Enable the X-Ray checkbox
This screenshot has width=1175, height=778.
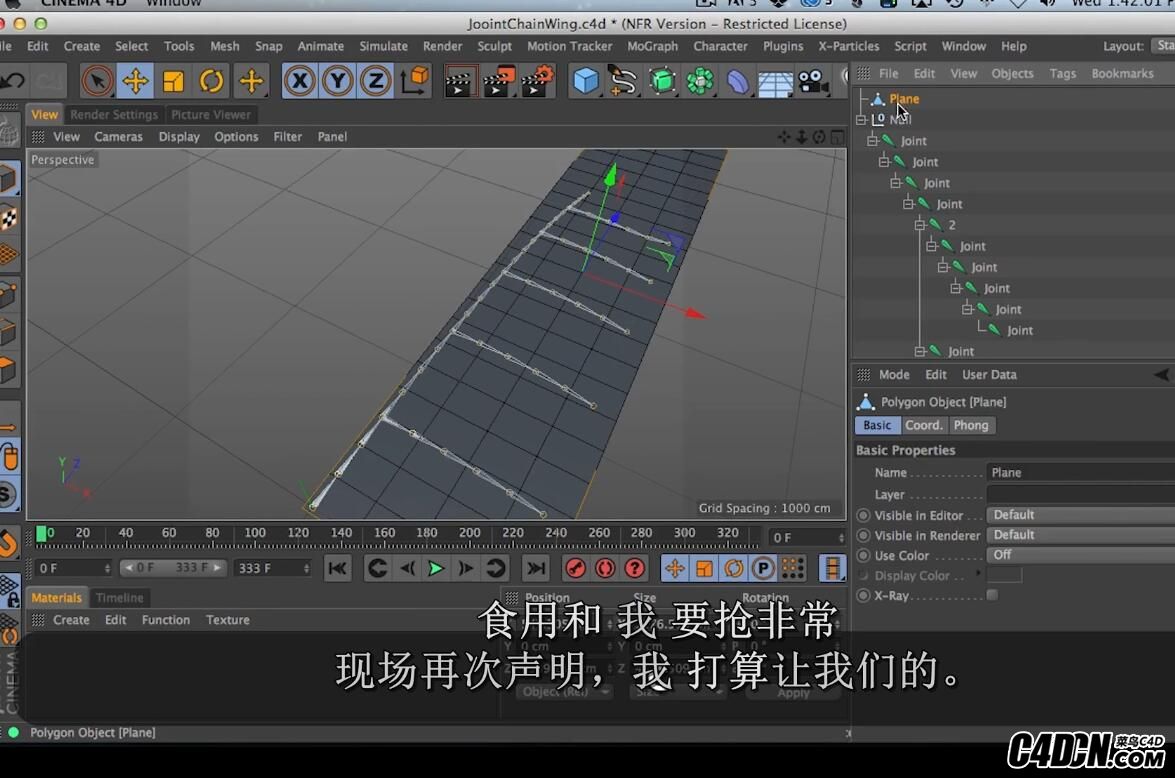[992, 595]
